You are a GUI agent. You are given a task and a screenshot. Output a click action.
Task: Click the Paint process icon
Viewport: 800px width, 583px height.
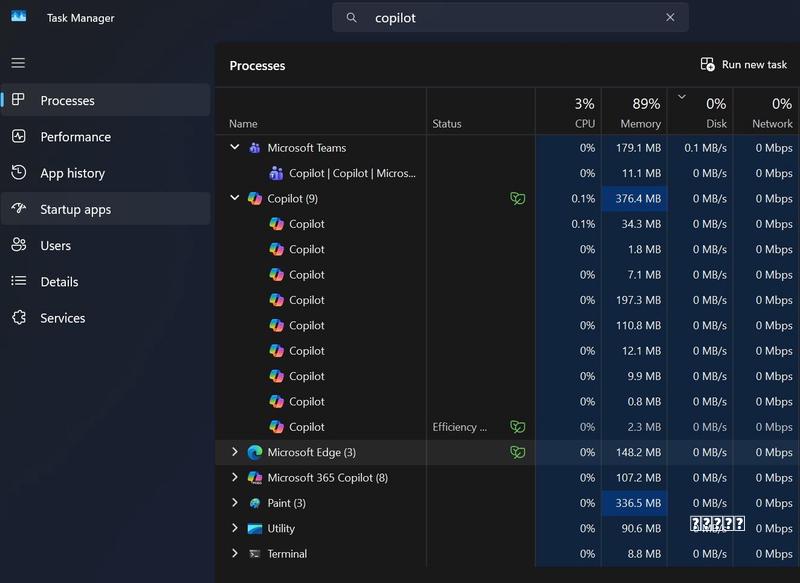click(255, 503)
